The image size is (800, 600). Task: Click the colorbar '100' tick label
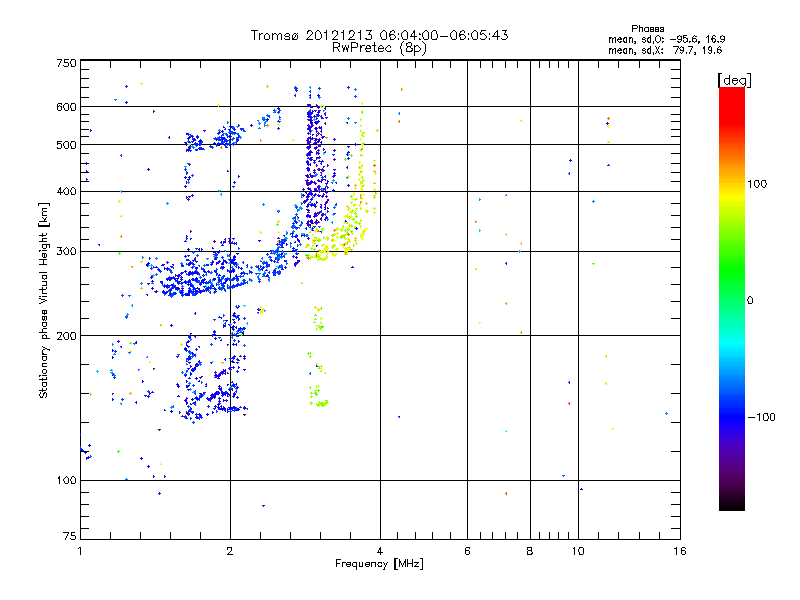point(757,184)
